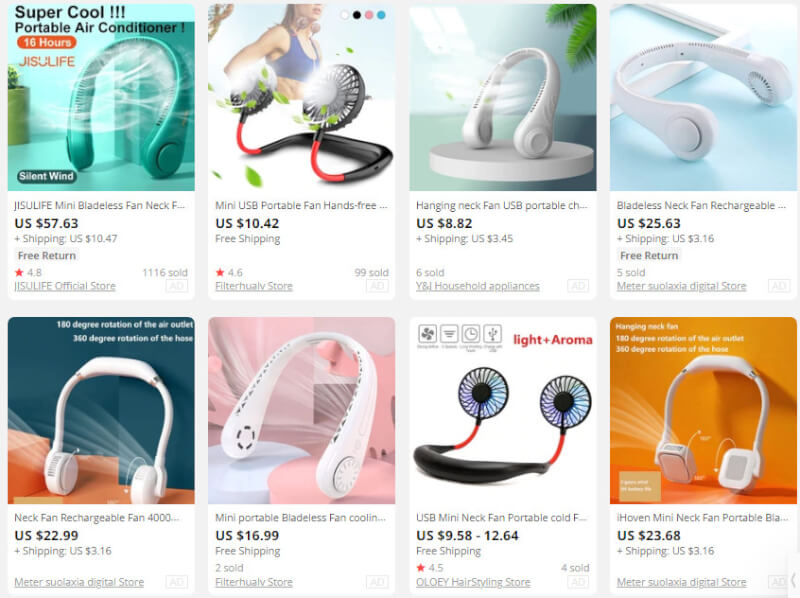
Task: Click the AD badge on the $22.99 listing
Action: coord(177,582)
